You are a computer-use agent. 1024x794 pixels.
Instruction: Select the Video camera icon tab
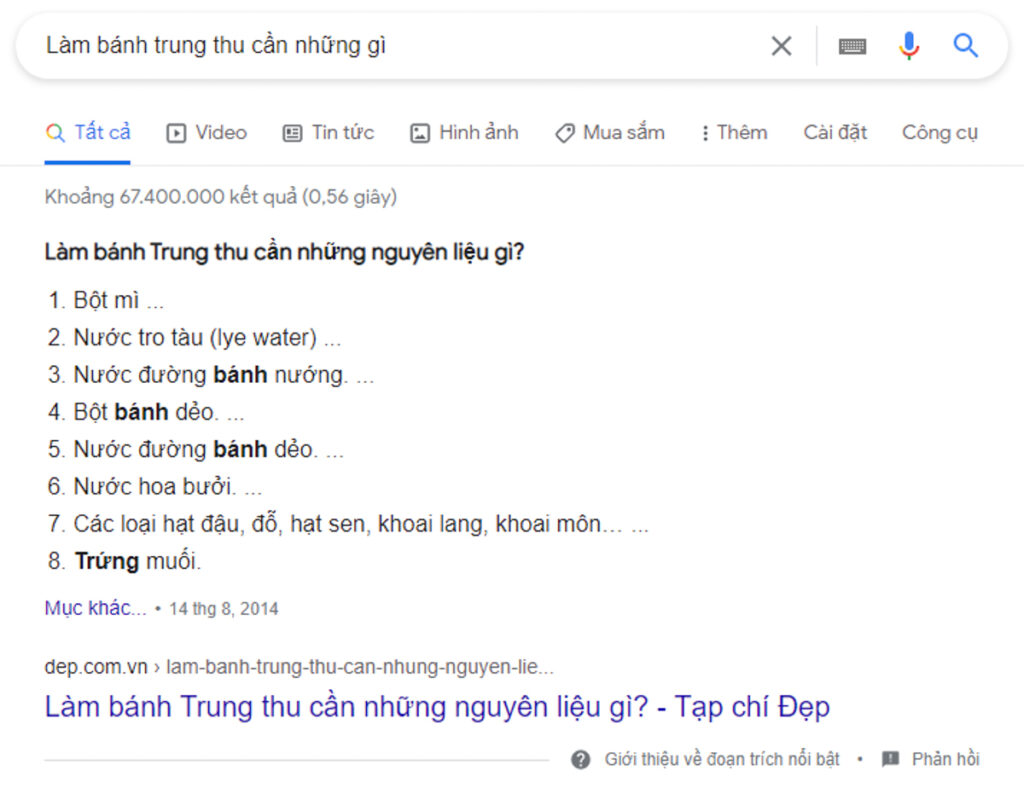click(x=176, y=132)
